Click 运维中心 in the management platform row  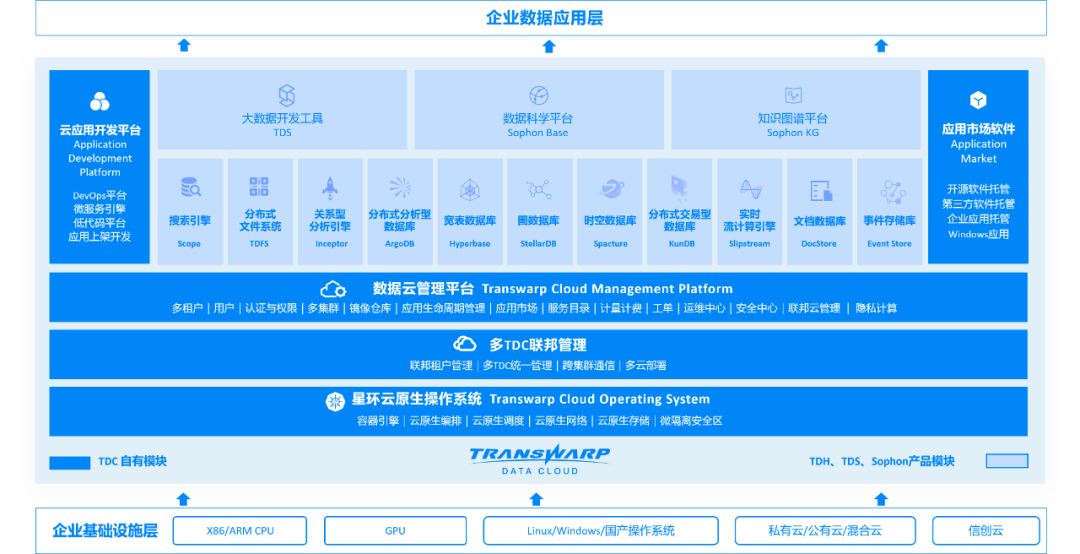704,308
